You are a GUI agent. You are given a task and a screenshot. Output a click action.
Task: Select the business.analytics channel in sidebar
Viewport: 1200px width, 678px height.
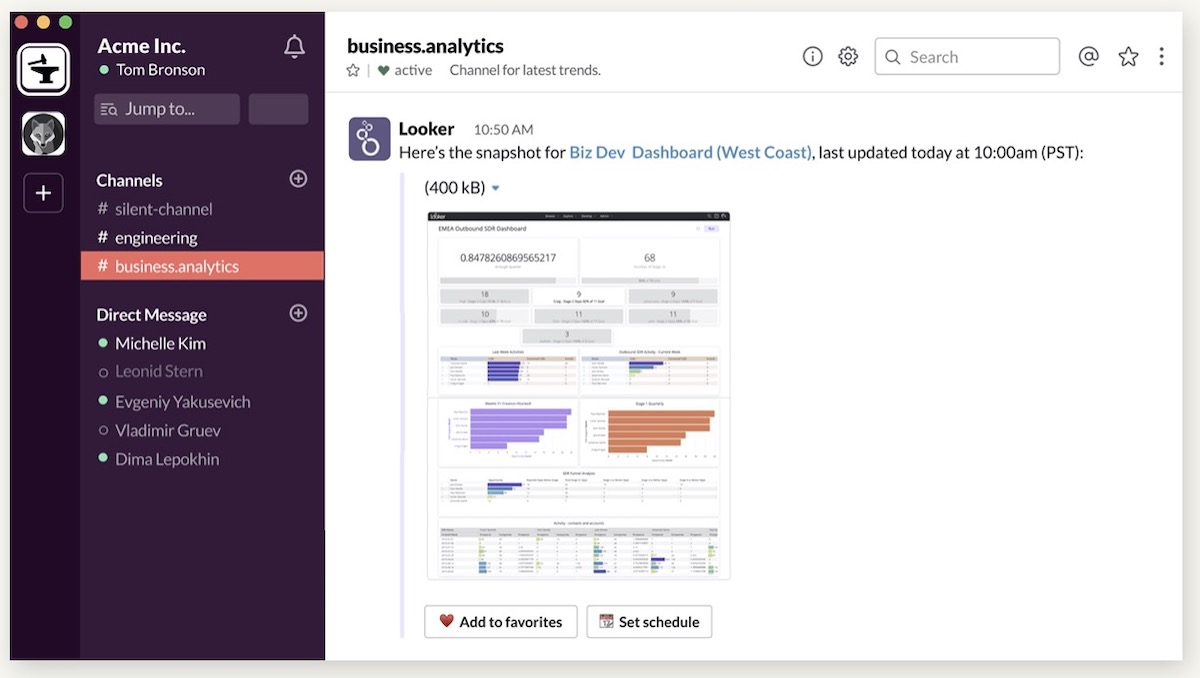(202, 266)
